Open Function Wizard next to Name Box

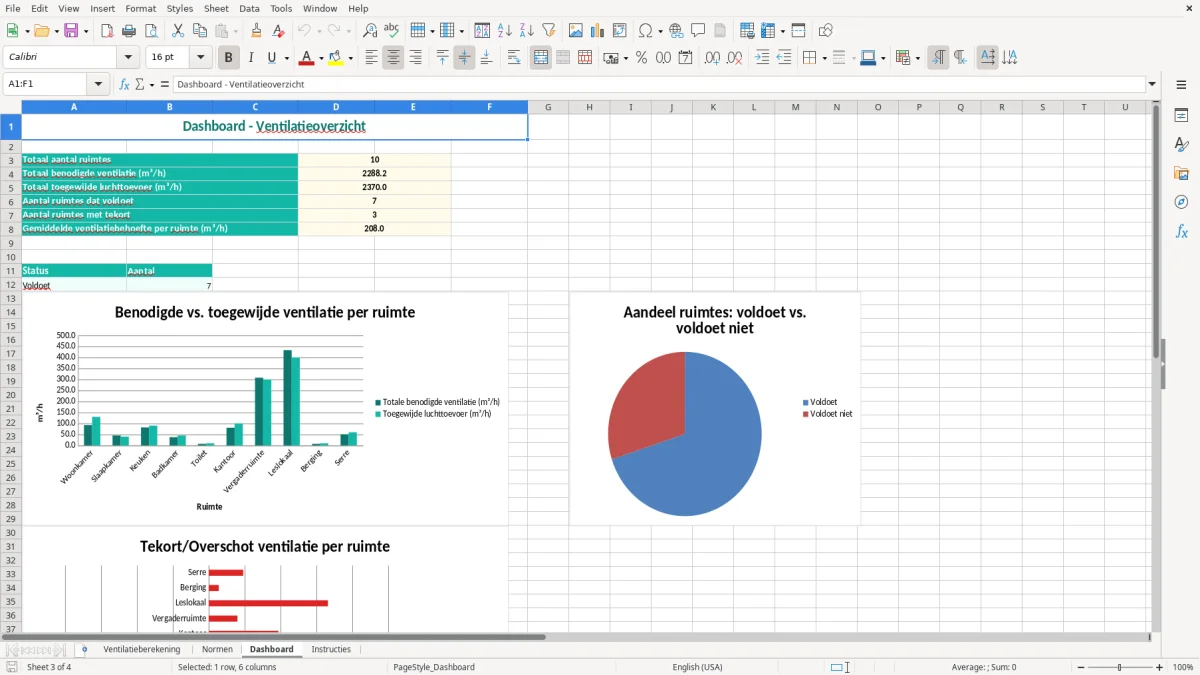coord(125,85)
